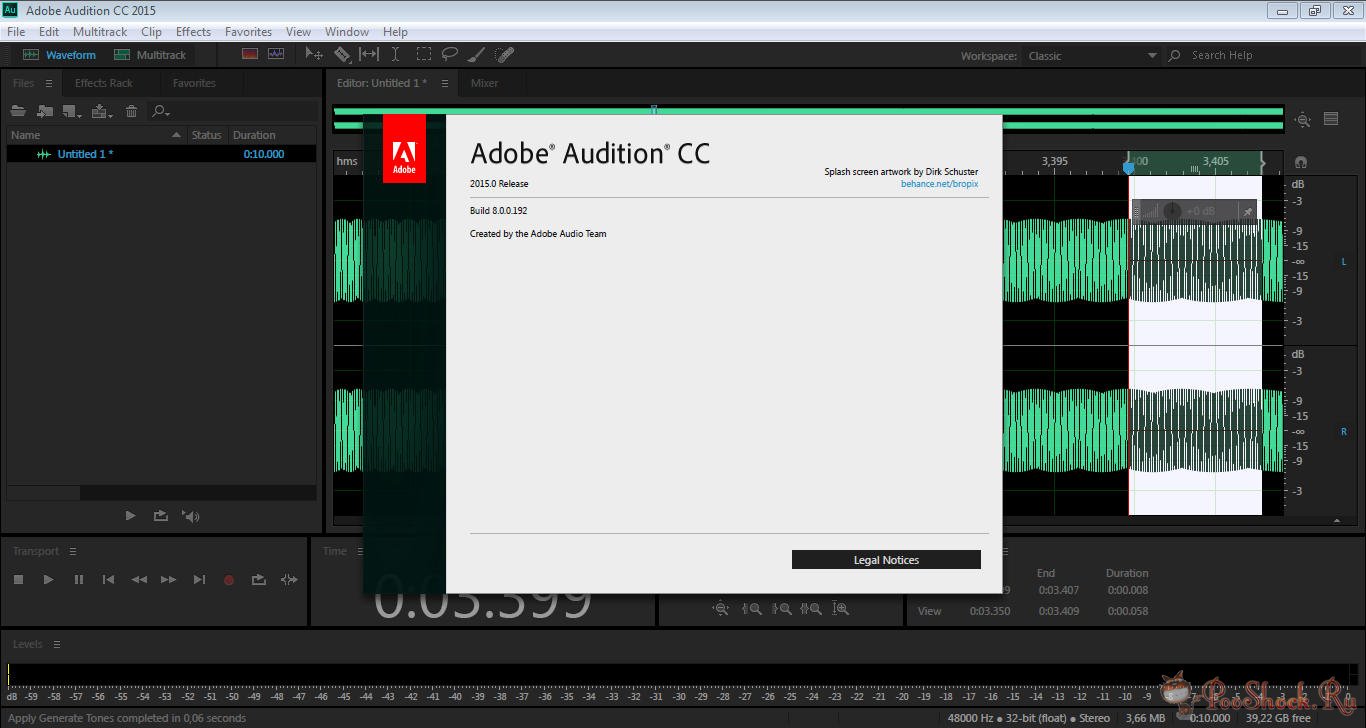Select the Razor tool

342,54
